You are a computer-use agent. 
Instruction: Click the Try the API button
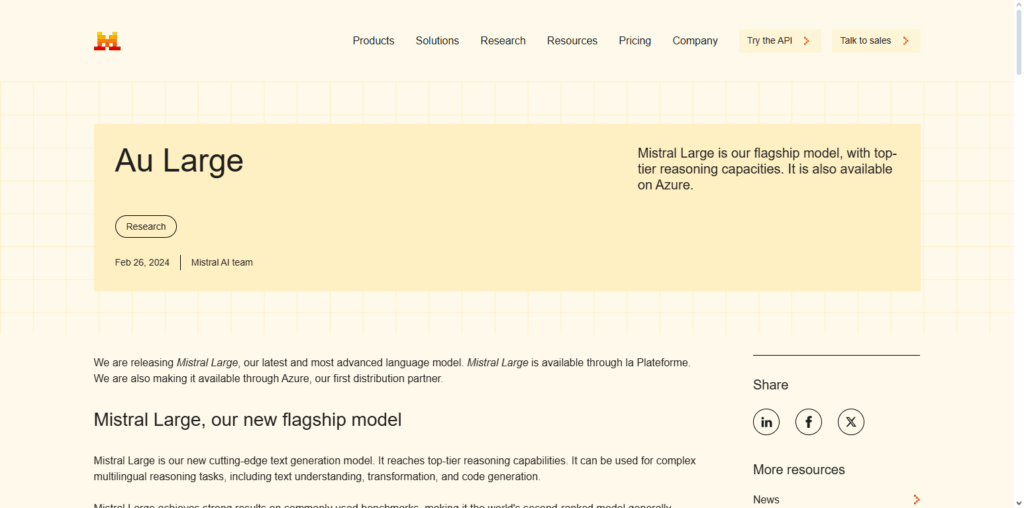pyautogui.click(x=780, y=40)
